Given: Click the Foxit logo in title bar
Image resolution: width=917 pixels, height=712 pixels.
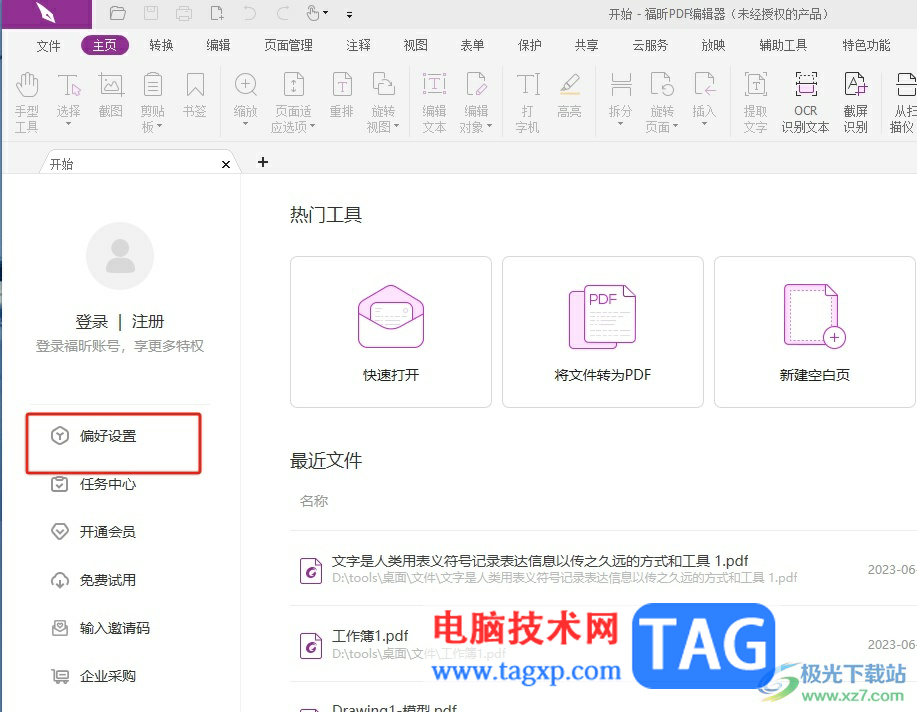Looking at the screenshot, I should coord(46,13).
